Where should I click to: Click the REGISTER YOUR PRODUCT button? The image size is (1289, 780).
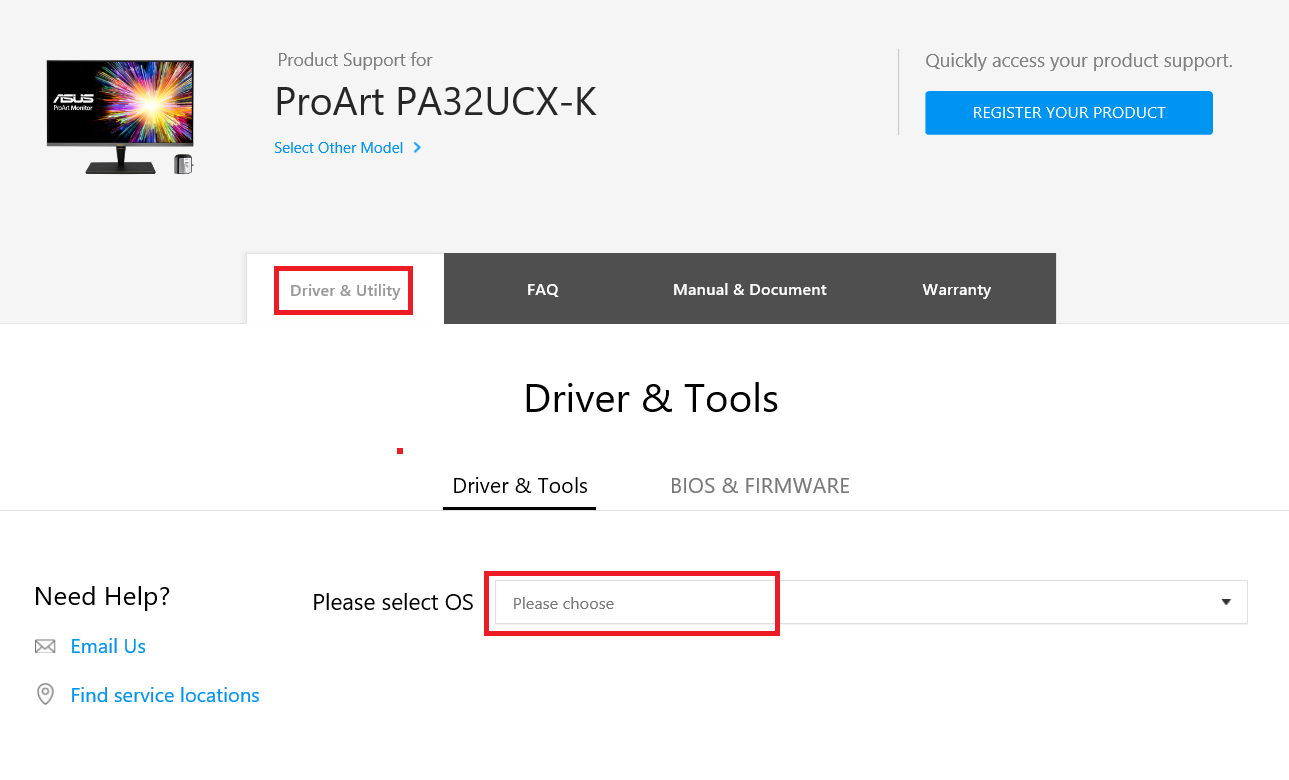coord(1068,113)
